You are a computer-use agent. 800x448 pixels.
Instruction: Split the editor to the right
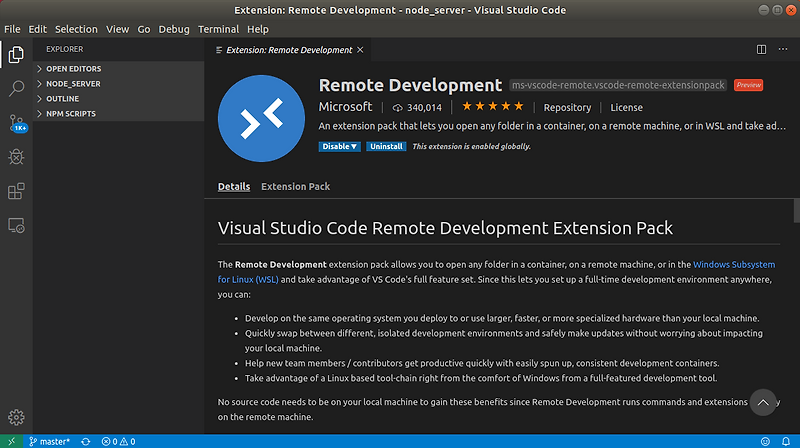point(761,49)
